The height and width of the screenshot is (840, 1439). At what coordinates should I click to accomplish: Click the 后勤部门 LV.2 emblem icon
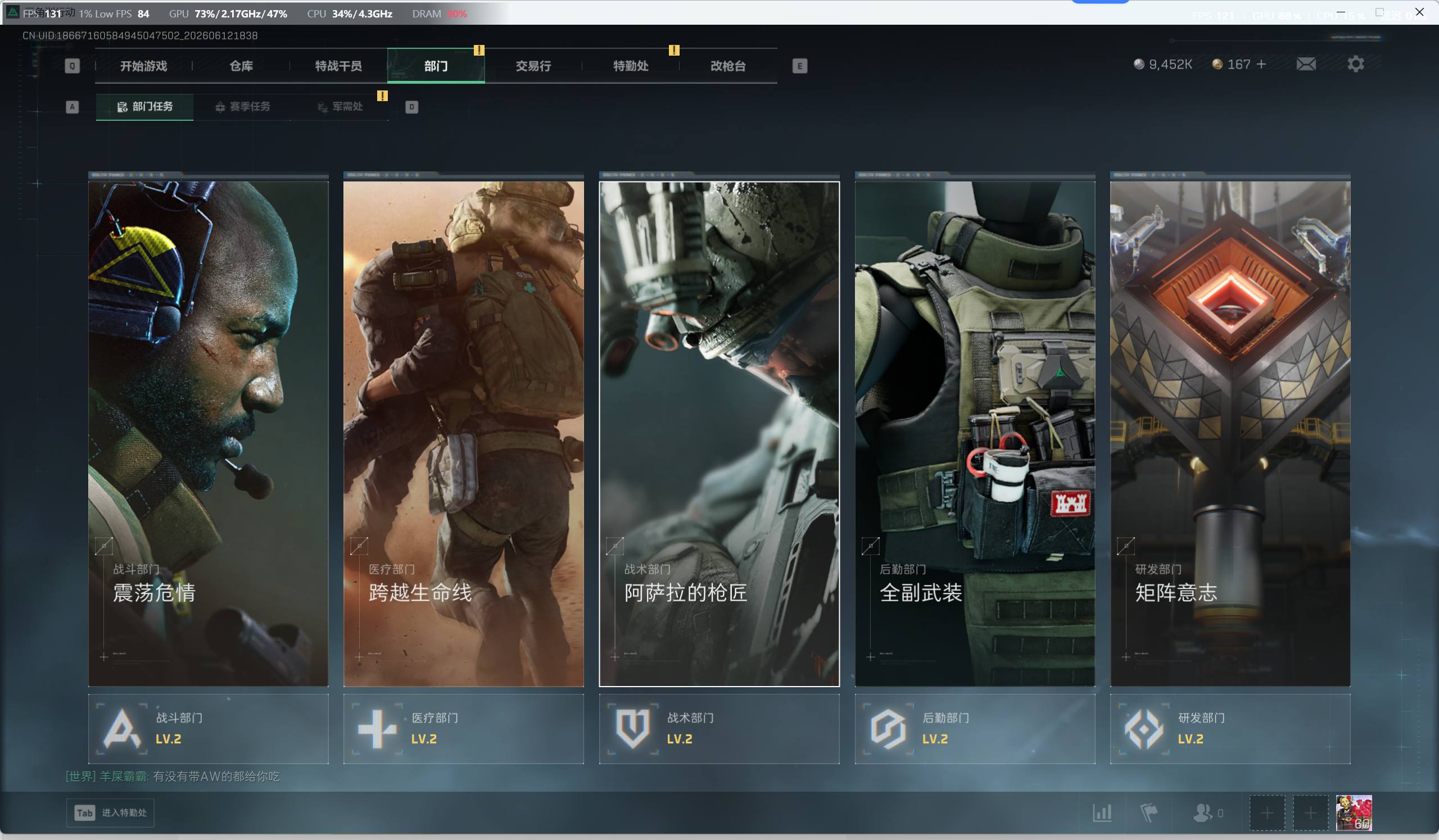[888, 729]
